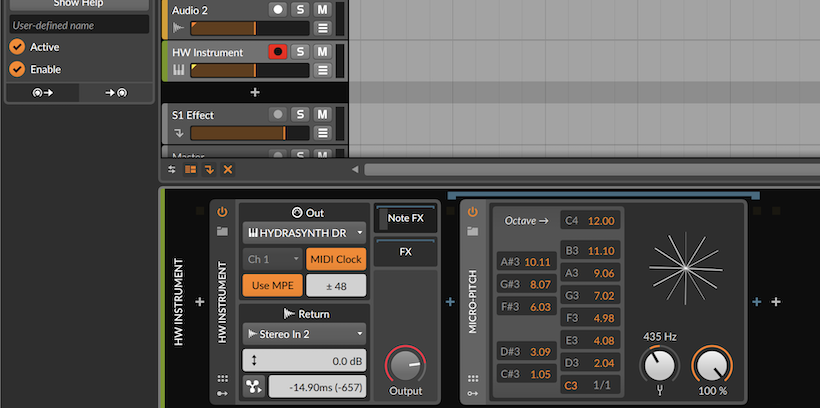Click the C3 1/1 root note cell

click(590, 386)
